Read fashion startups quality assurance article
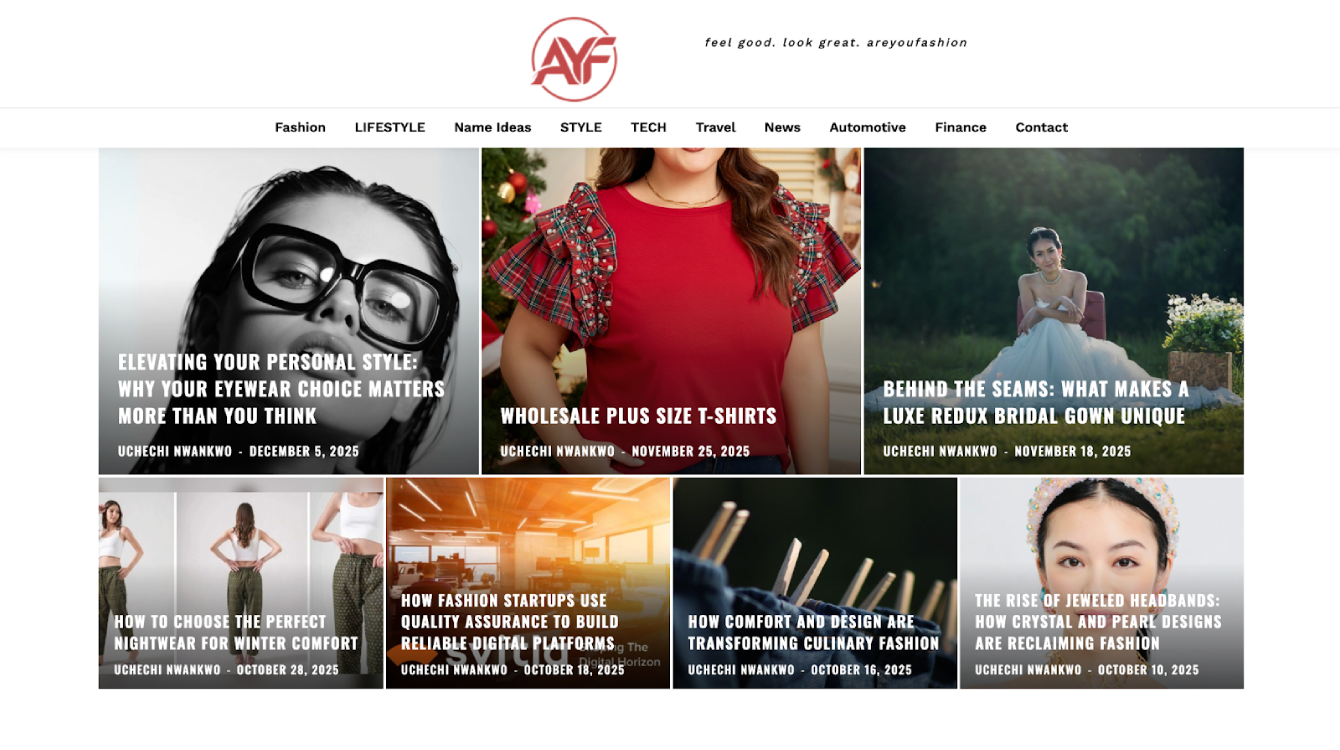This screenshot has height=750, width=1340. pyautogui.click(x=509, y=621)
